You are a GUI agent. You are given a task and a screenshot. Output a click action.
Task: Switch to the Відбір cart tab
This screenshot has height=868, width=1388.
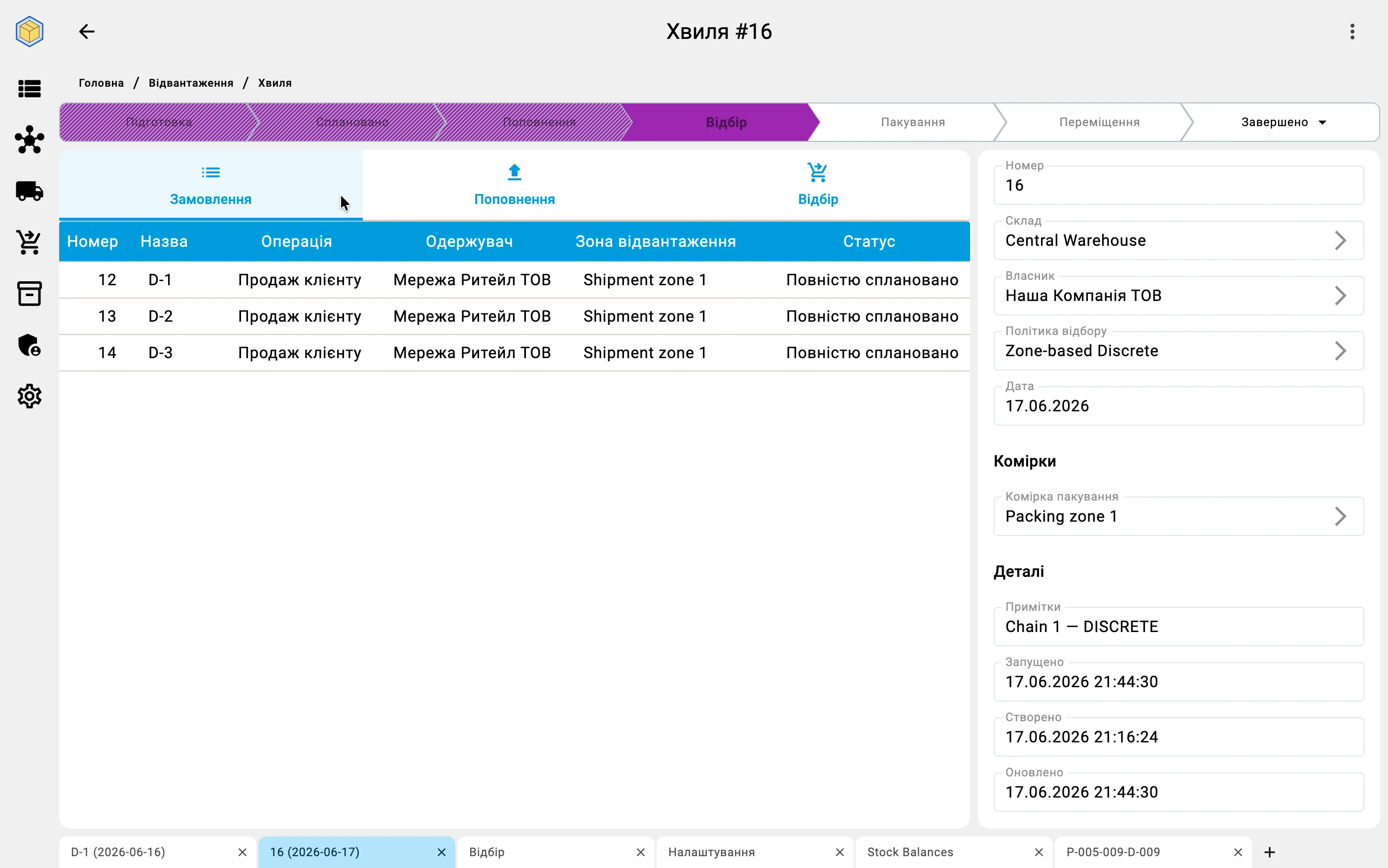818,185
